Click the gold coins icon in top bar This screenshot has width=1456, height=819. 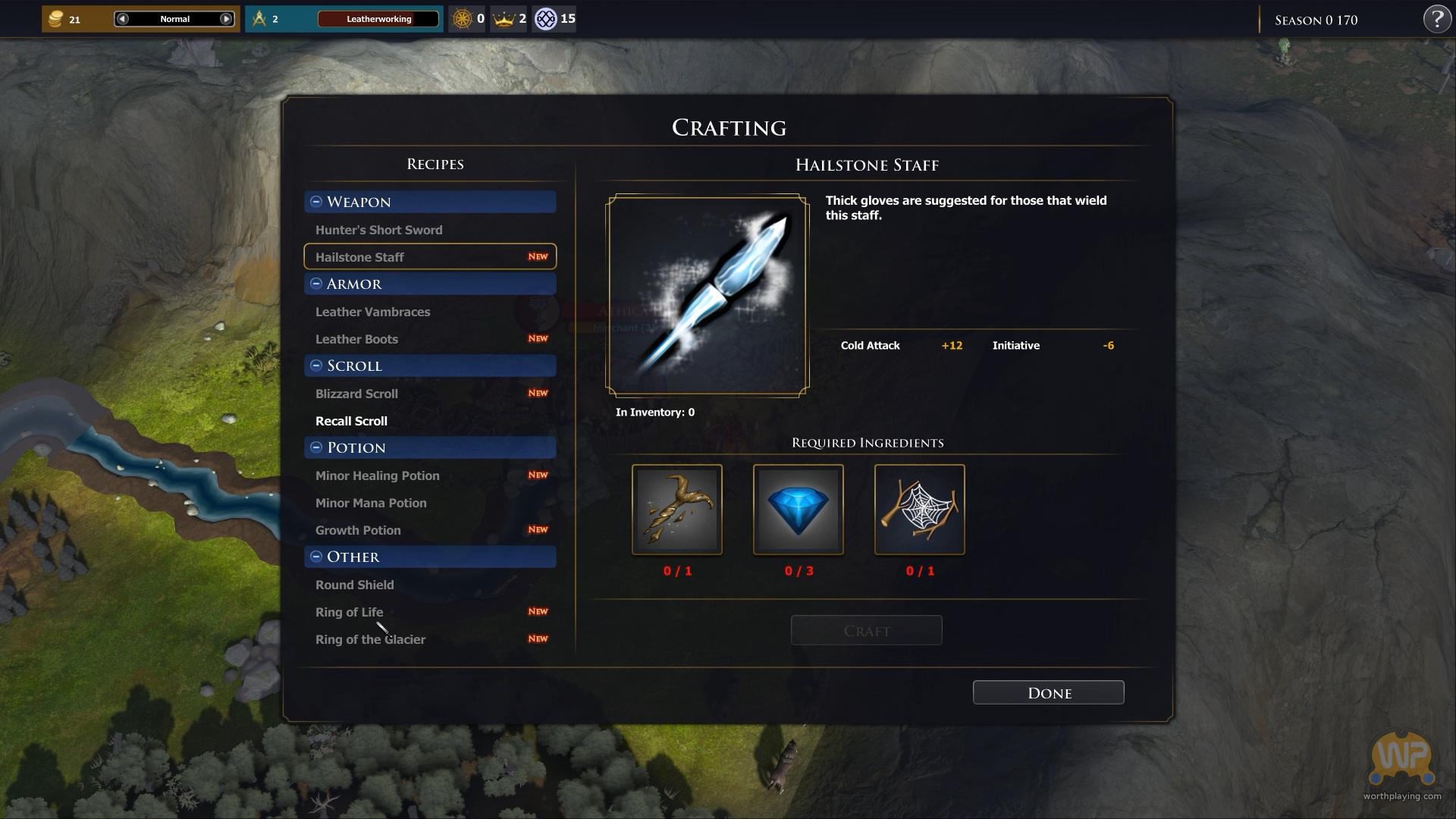[55, 19]
